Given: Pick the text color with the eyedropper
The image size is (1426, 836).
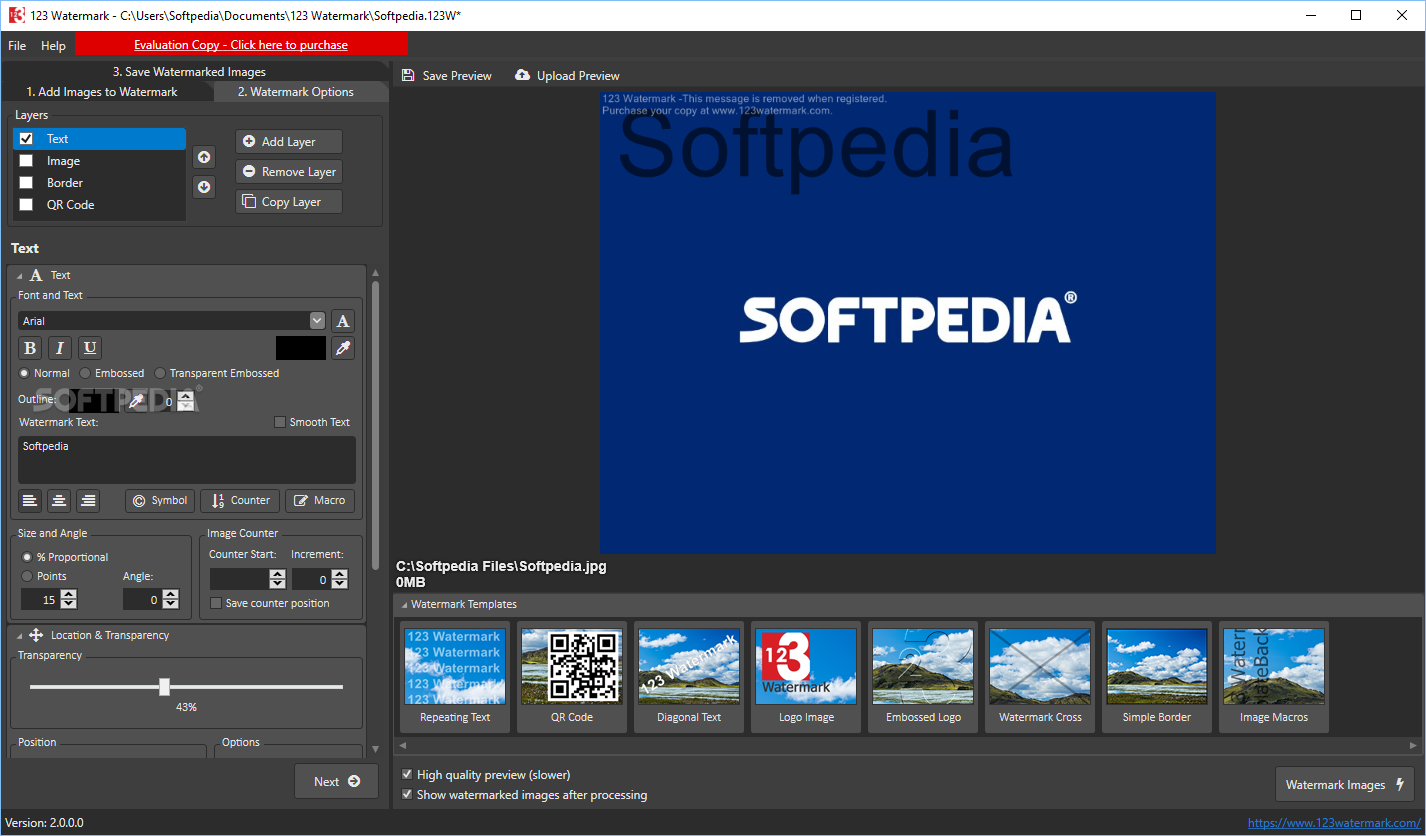Looking at the screenshot, I should click(x=343, y=348).
